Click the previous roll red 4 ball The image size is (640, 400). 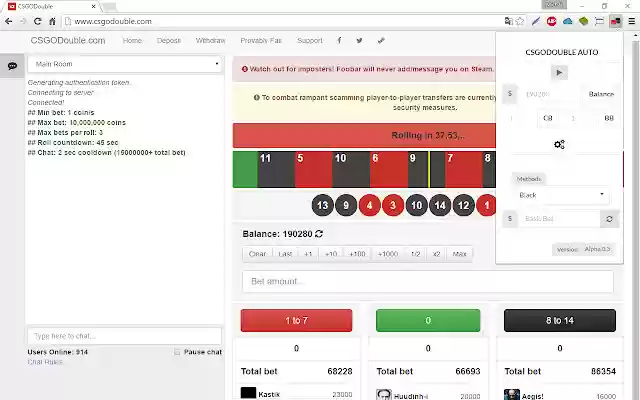[369, 205]
